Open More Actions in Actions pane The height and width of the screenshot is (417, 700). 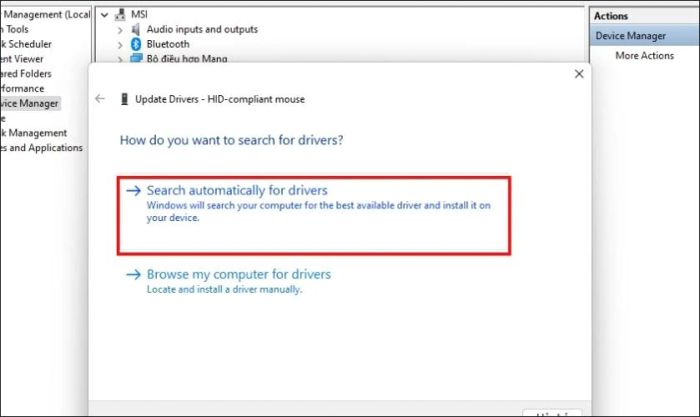click(x=645, y=55)
